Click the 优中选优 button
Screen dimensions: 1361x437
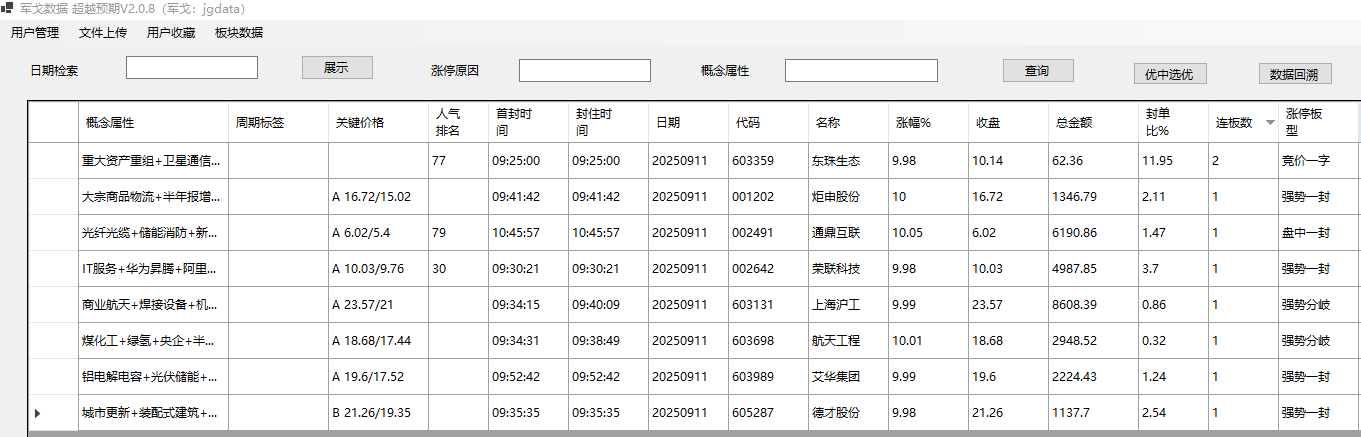pyautogui.click(x=1169, y=74)
